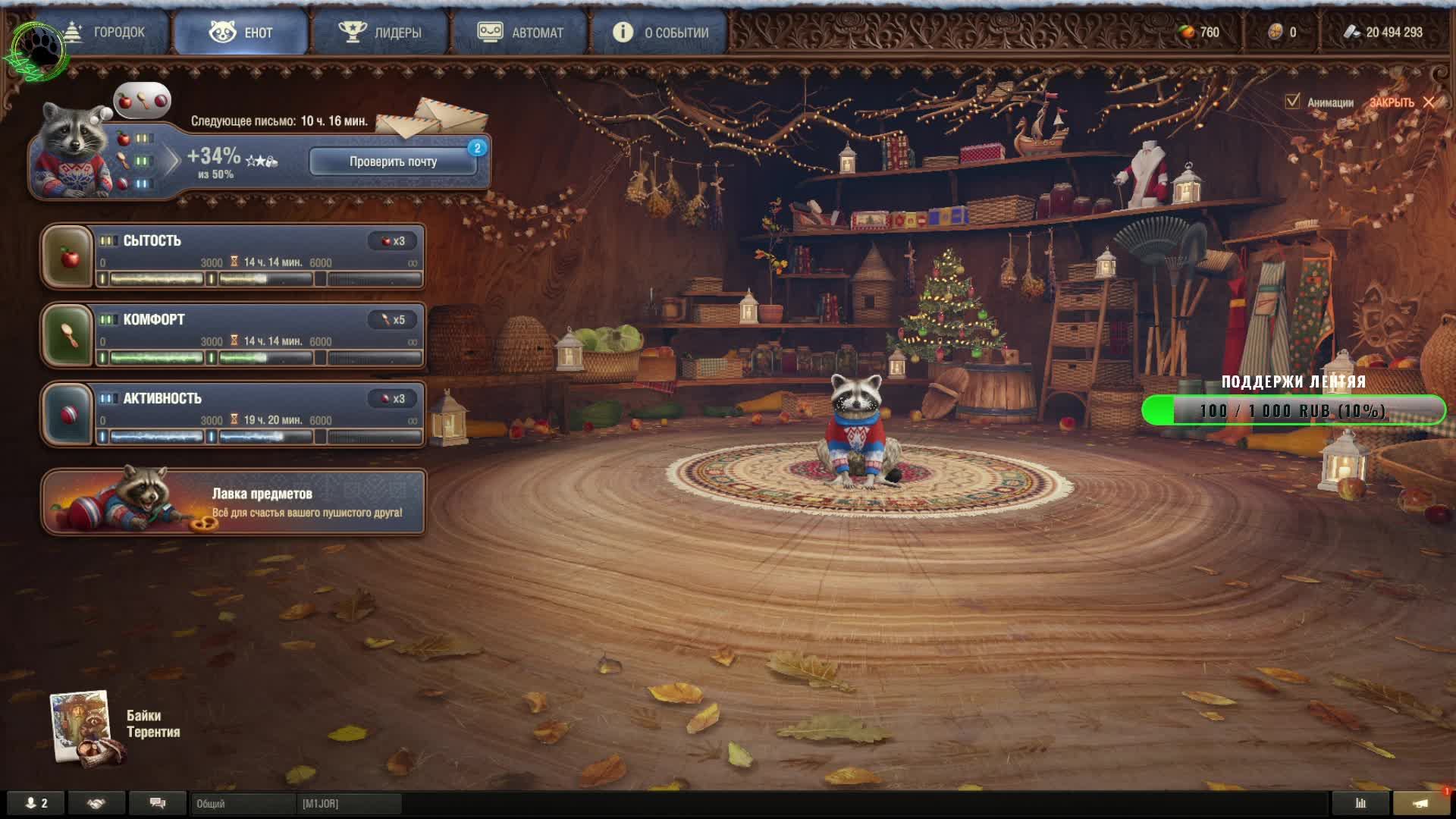The image size is (1456, 819).
Task: Expand the raccoon bonus arrow chevron
Action: pyautogui.click(x=173, y=161)
